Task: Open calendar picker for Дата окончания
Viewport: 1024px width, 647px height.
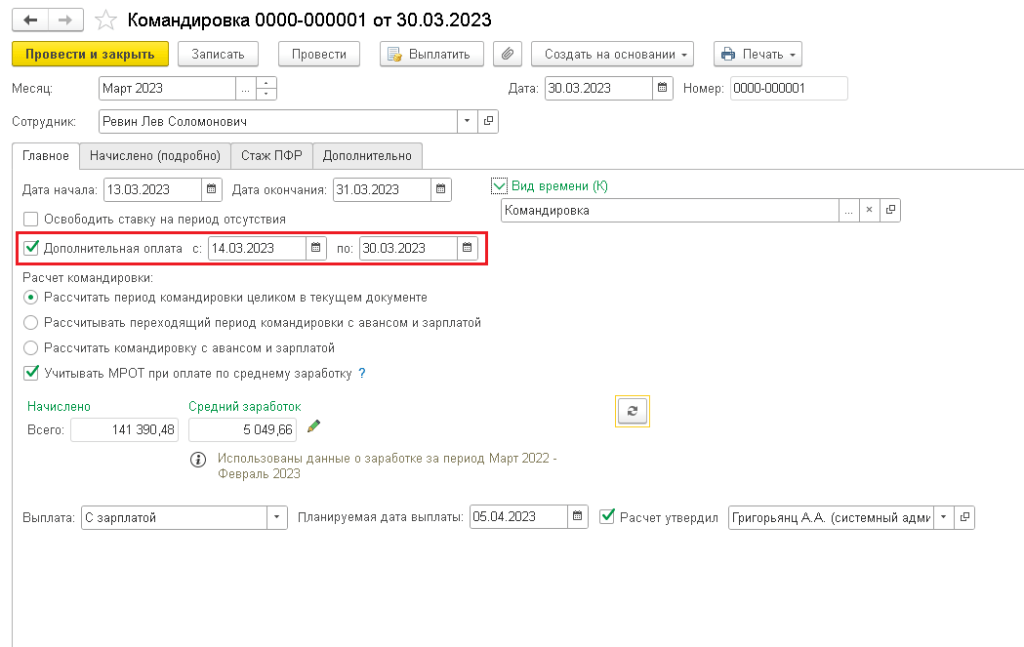Action: 440,190
